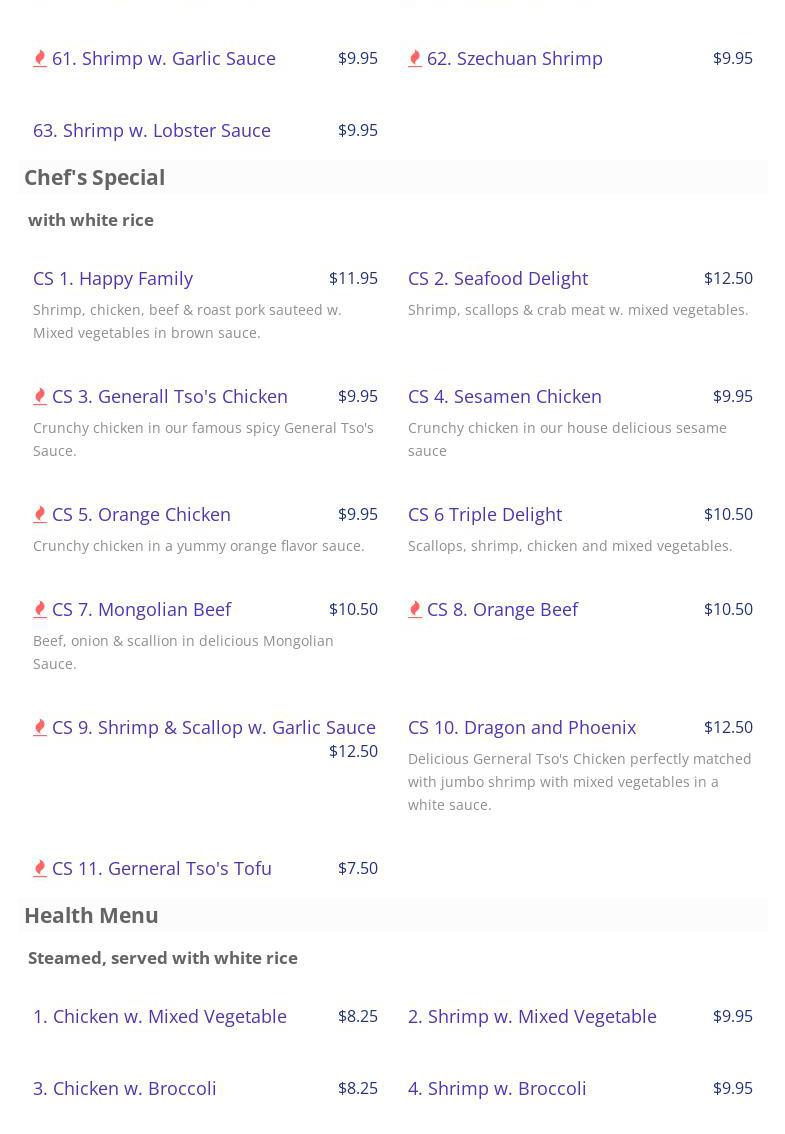Pick 63. Shrimp w. Lobster Sauce
This screenshot has width=785, height=1134.
click(x=152, y=130)
